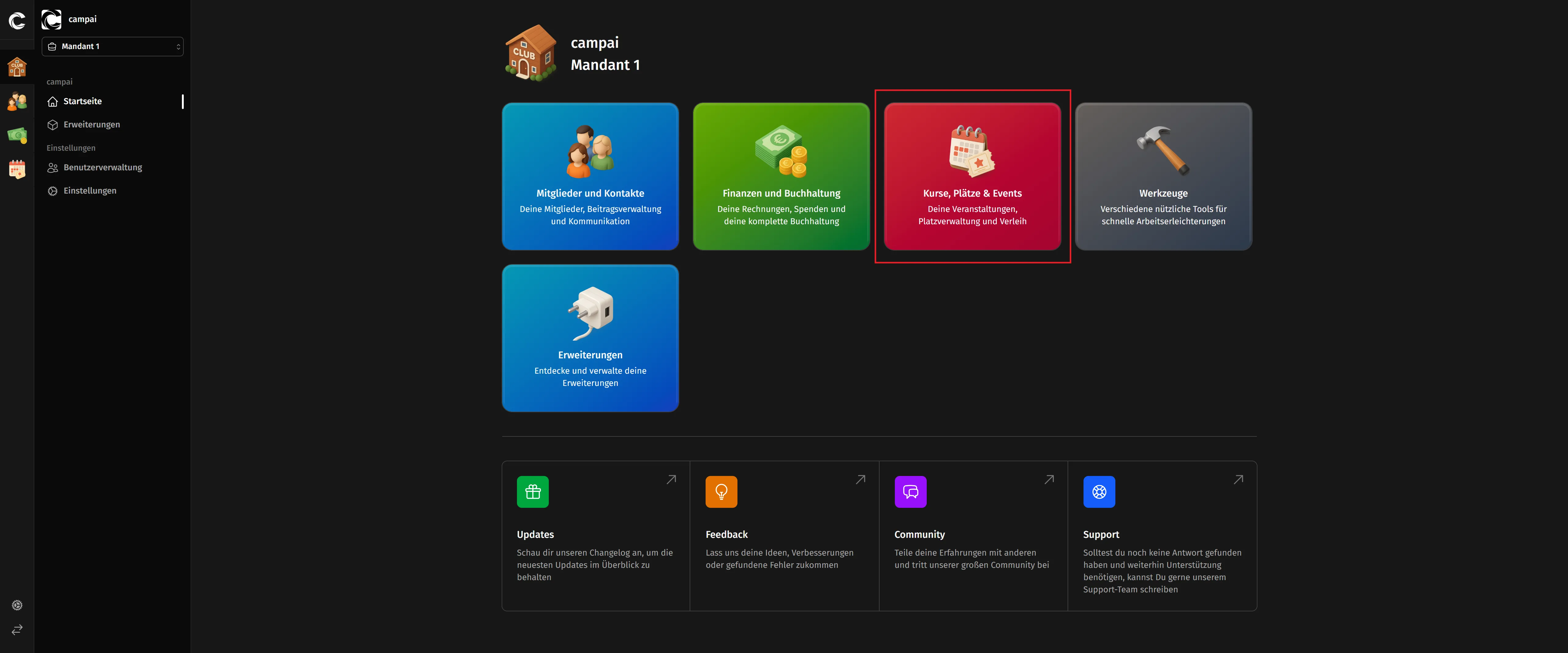Click the people illustration on Mitglieder card
This screenshot has height=653, width=1568.
590,152
